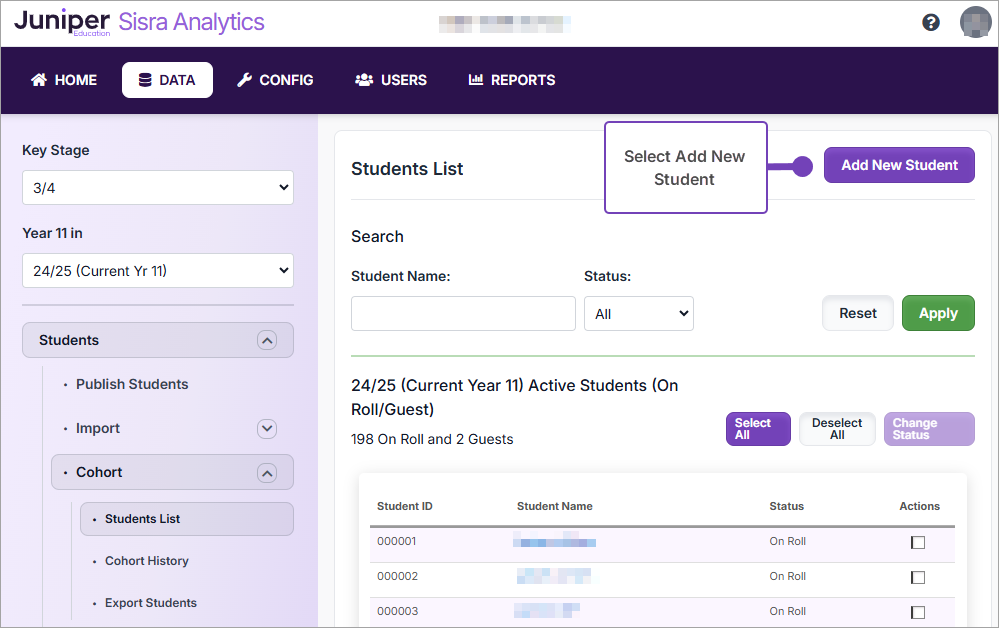Open the help question mark icon
The image size is (999, 628).
[931, 21]
